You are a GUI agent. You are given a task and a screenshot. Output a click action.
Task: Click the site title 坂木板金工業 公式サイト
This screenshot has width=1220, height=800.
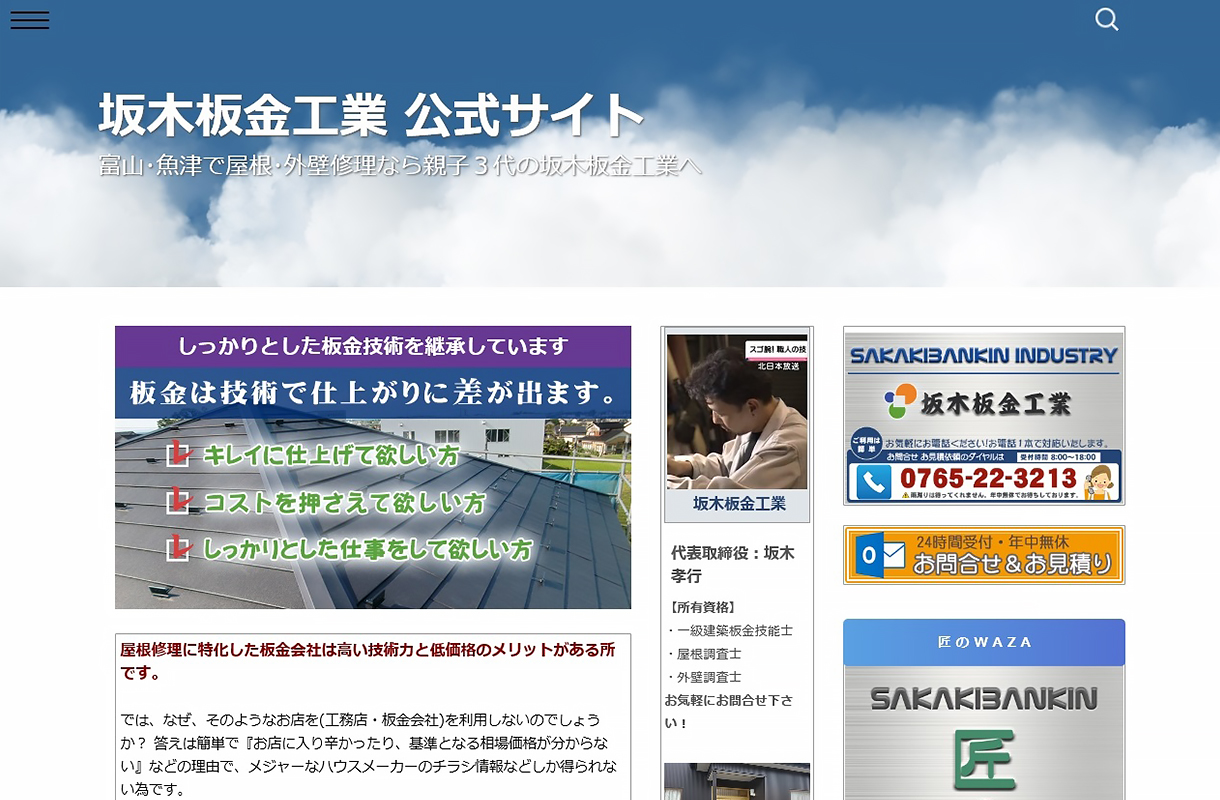click(370, 114)
